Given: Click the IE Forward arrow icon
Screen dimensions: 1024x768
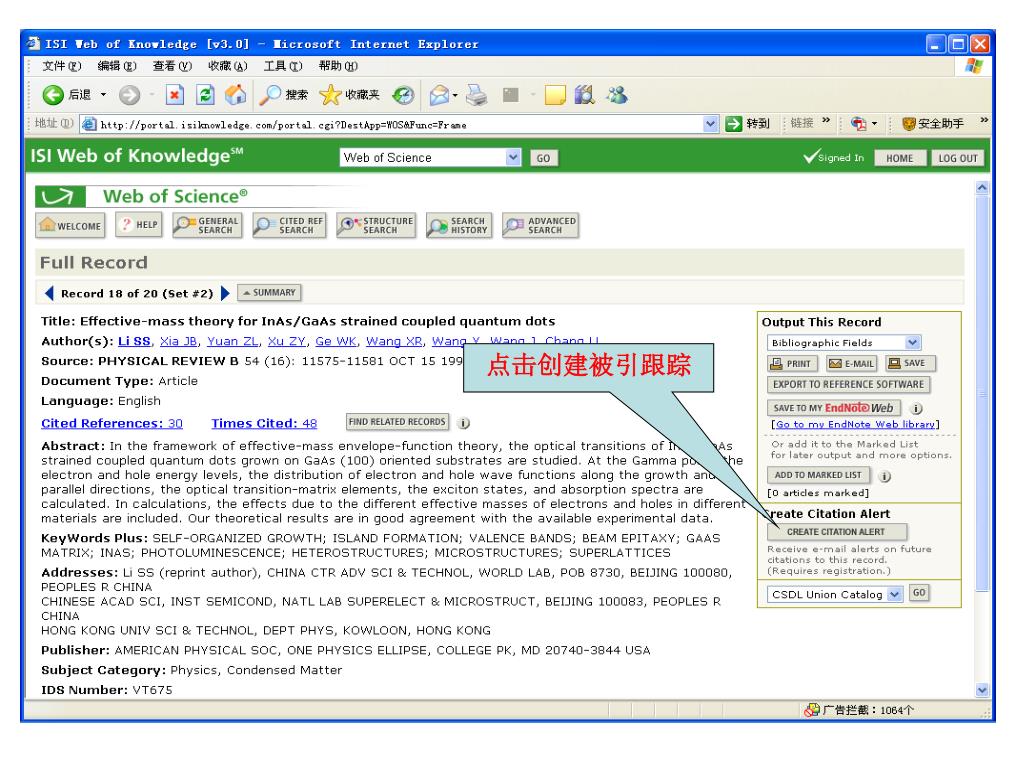Looking at the screenshot, I should tap(129, 95).
